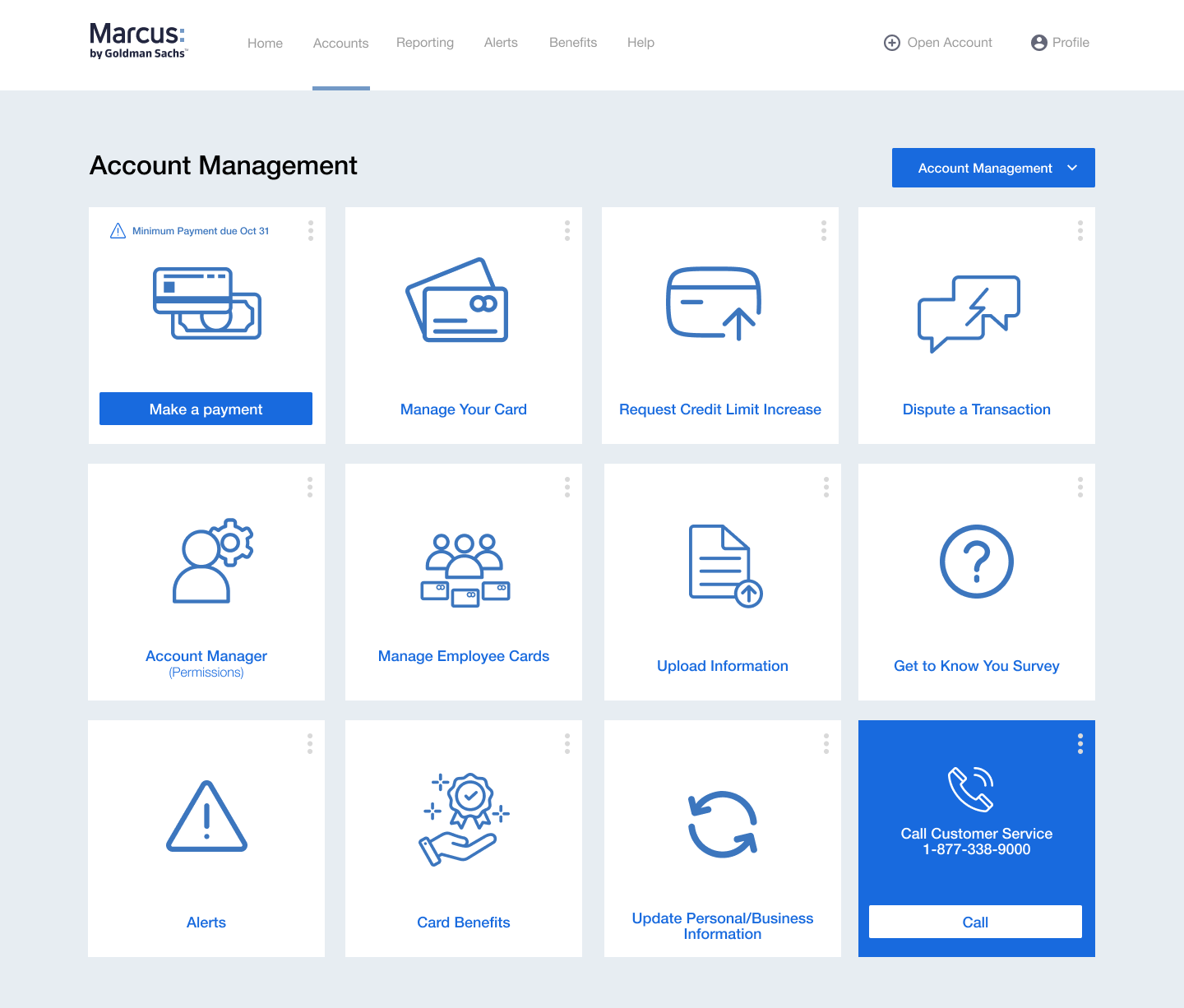
Task: Click the Alerts card label
Action: pos(206,922)
